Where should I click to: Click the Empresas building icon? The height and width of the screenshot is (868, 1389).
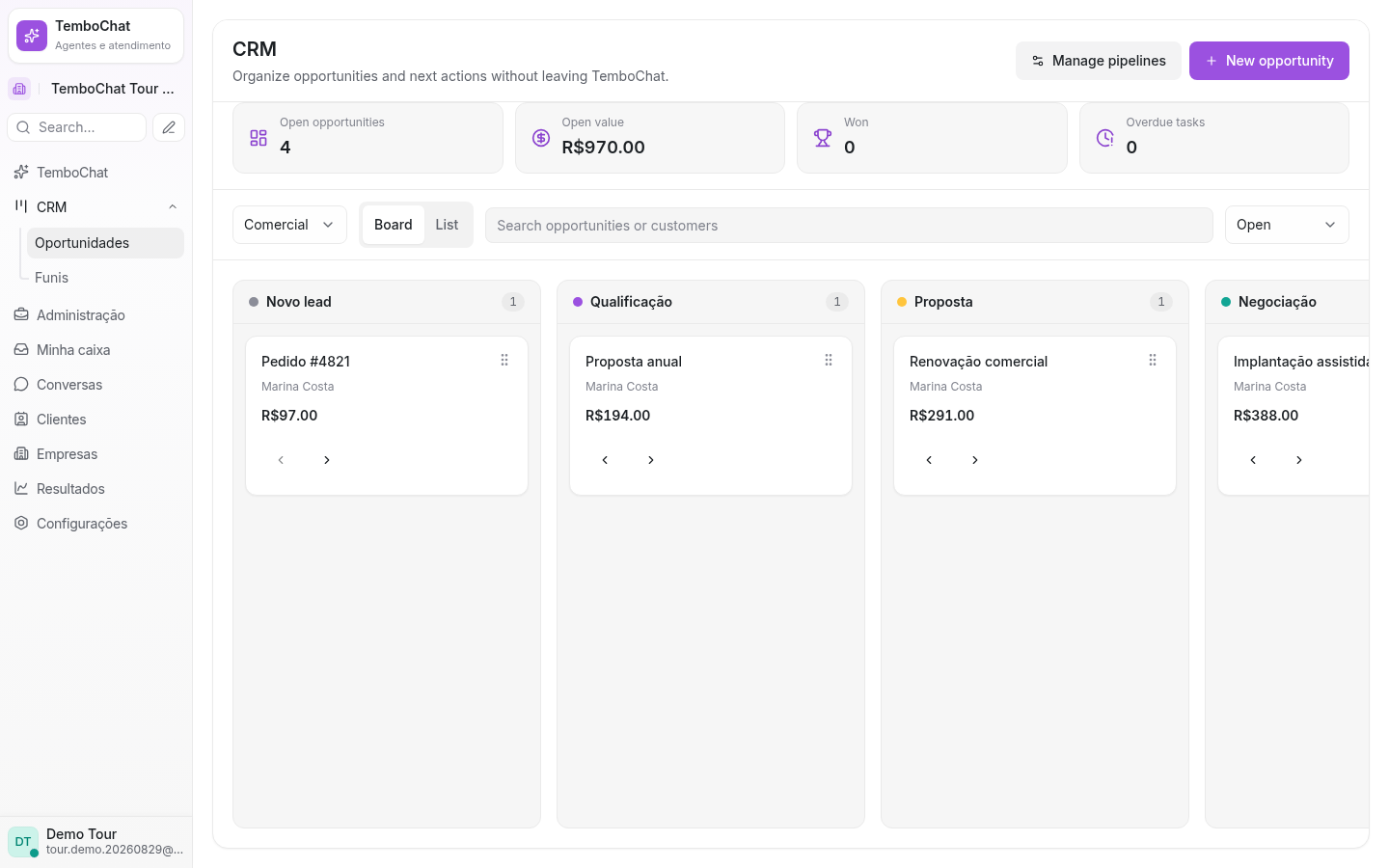click(21, 453)
